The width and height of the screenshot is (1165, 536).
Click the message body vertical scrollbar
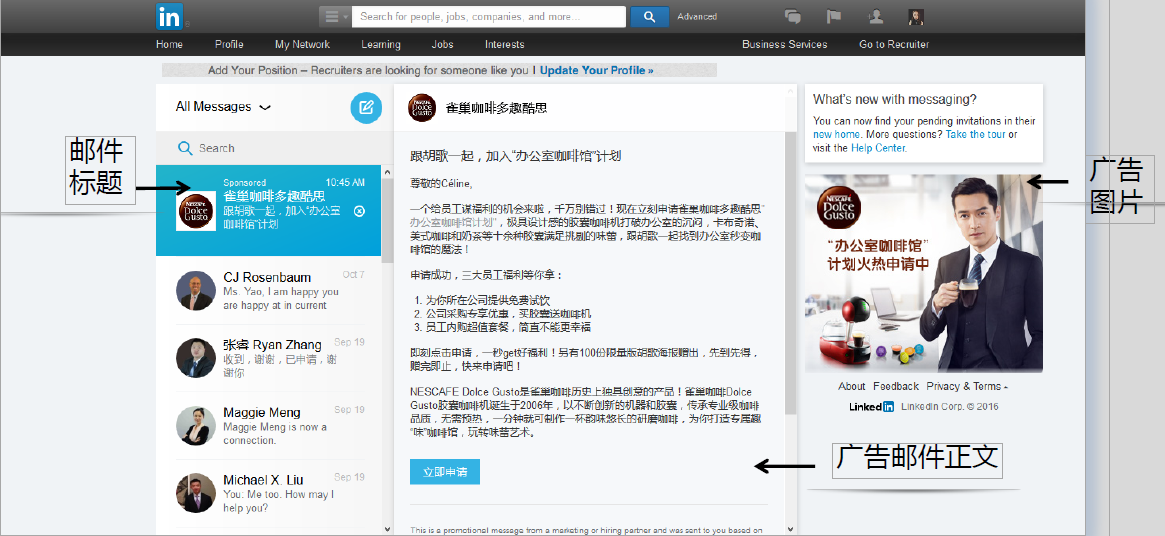pyautogui.click(x=791, y=273)
